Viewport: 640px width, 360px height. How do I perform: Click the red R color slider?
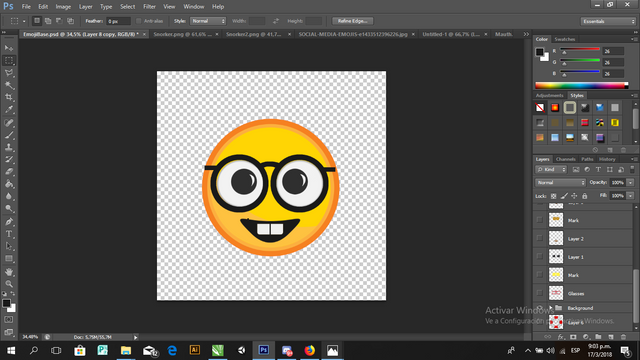pyautogui.click(x=580, y=50)
